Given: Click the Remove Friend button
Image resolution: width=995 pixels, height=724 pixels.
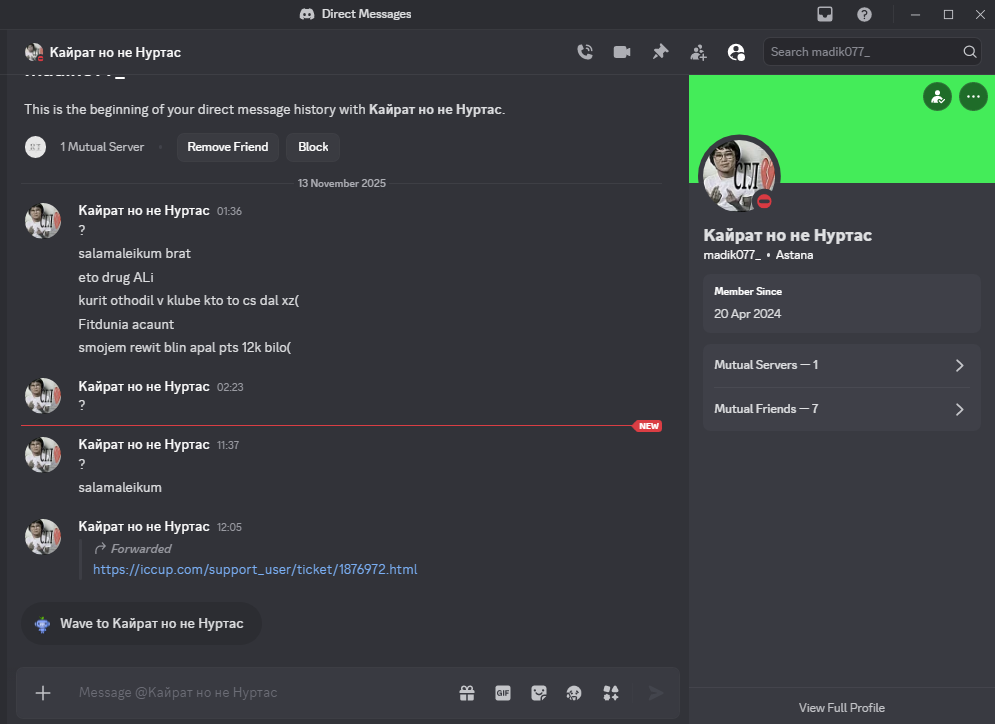Looking at the screenshot, I should (228, 147).
